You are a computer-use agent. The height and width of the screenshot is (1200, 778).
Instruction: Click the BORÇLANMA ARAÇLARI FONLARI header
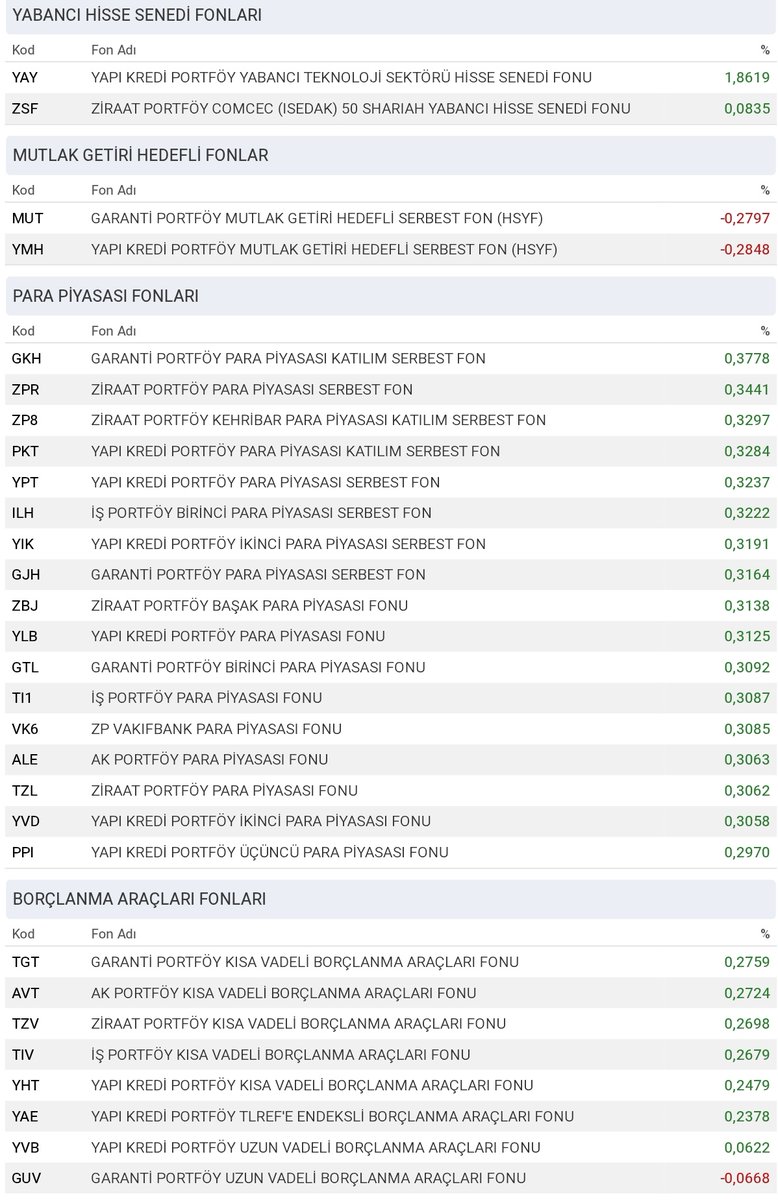[139, 900]
